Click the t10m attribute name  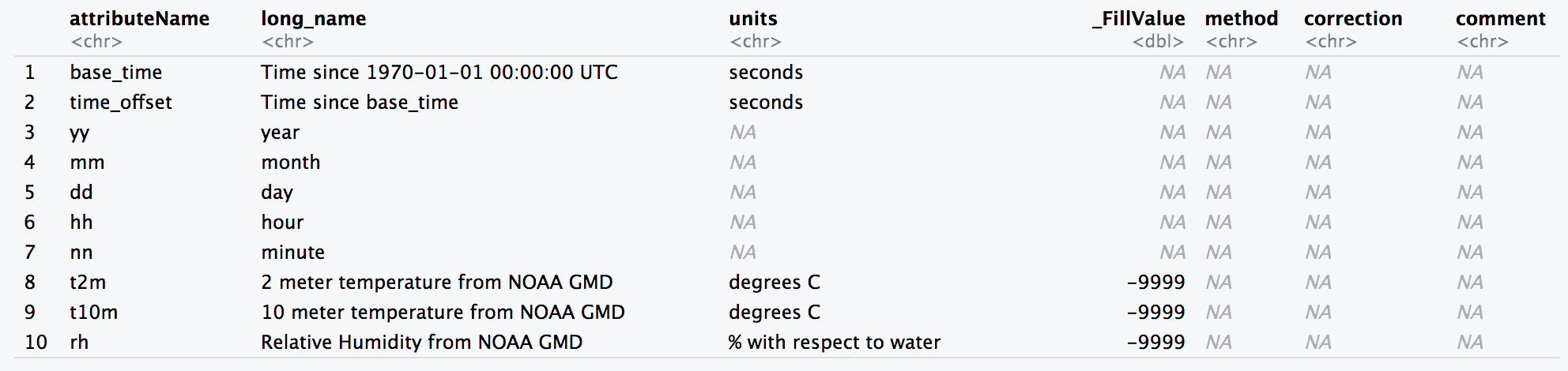[93, 313]
